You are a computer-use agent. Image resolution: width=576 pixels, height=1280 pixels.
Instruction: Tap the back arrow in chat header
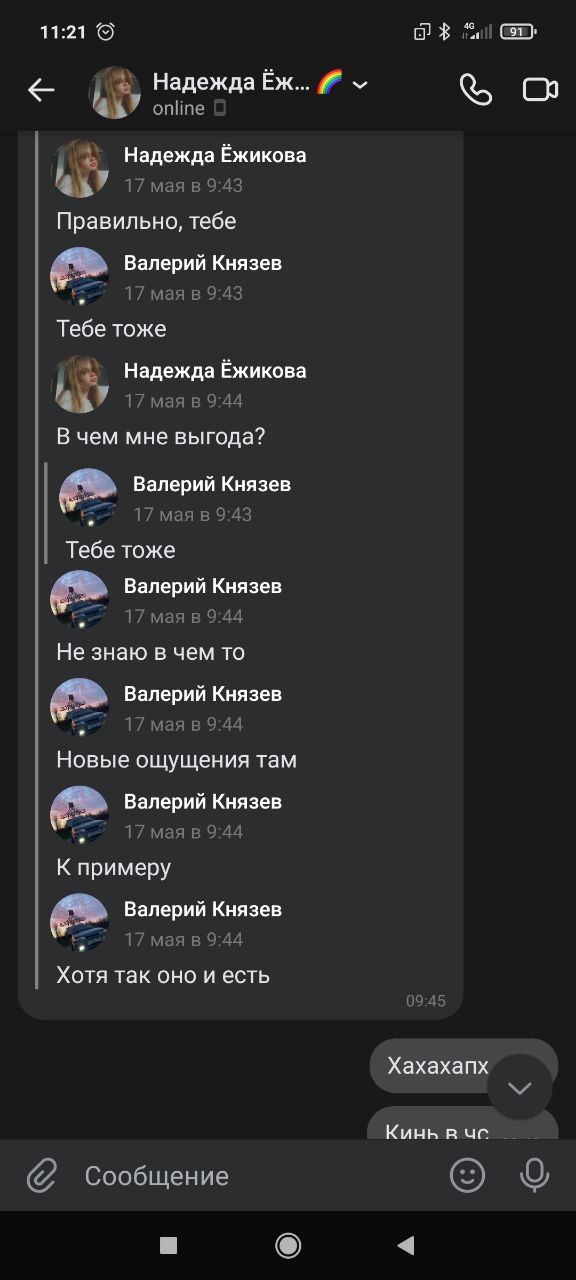tap(41, 91)
